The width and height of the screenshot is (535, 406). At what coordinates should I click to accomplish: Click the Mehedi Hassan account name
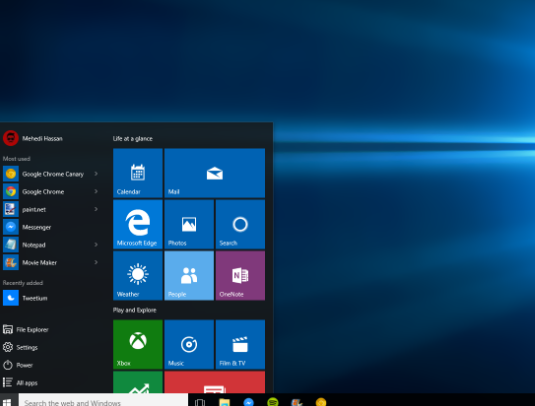point(42,139)
